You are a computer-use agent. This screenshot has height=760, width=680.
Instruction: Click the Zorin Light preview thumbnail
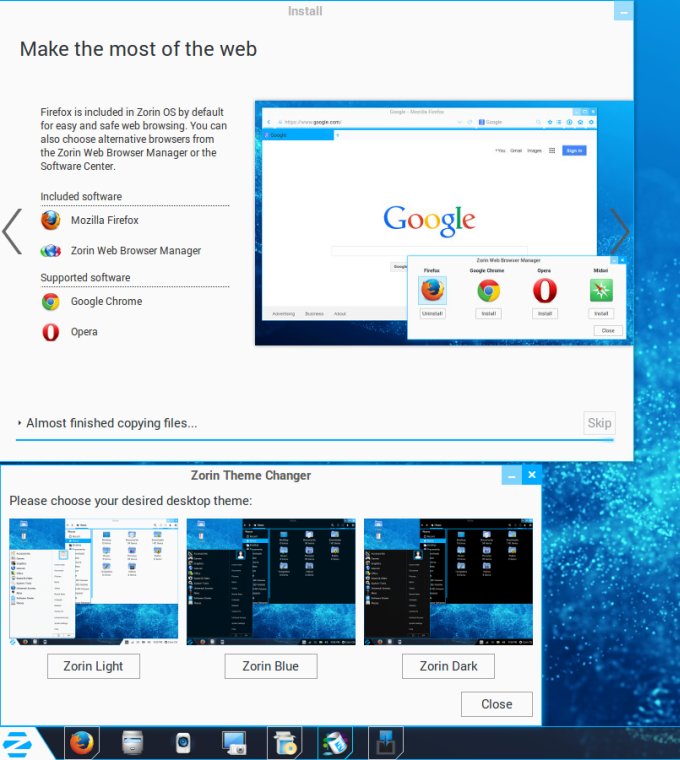(94, 582)
